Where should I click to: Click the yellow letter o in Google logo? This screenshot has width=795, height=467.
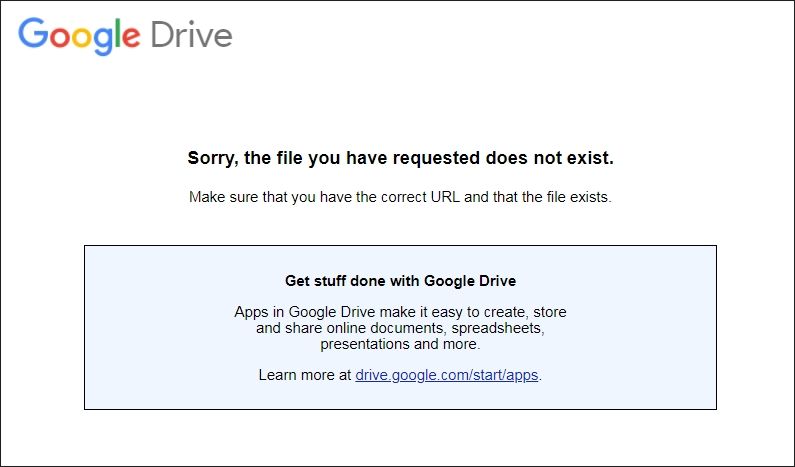pos(82,38)
